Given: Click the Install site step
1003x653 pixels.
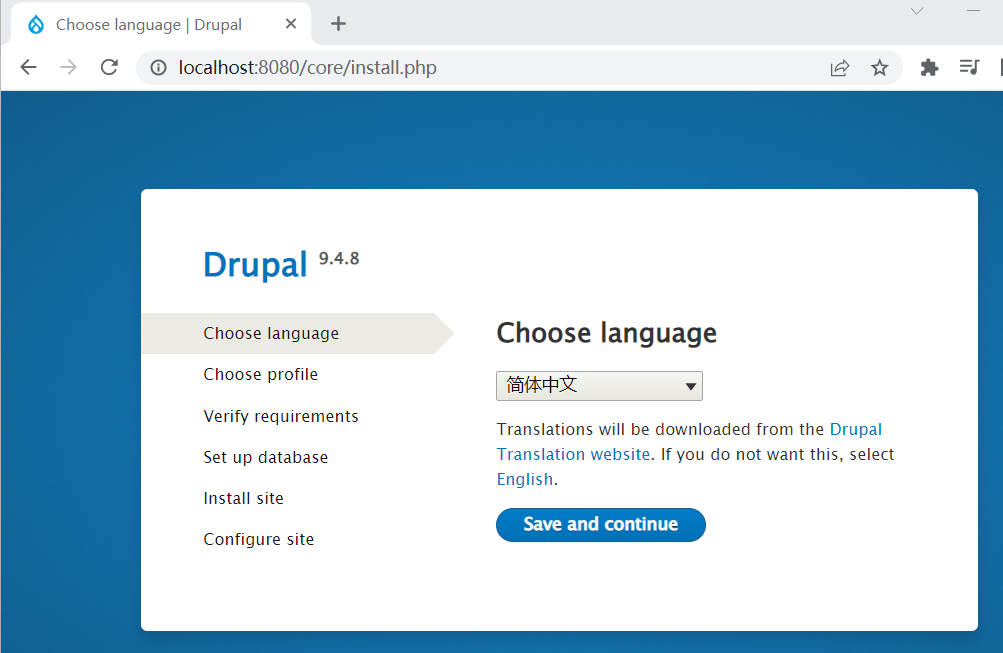Looking at the screenshot, I should [x=243, y=498].
